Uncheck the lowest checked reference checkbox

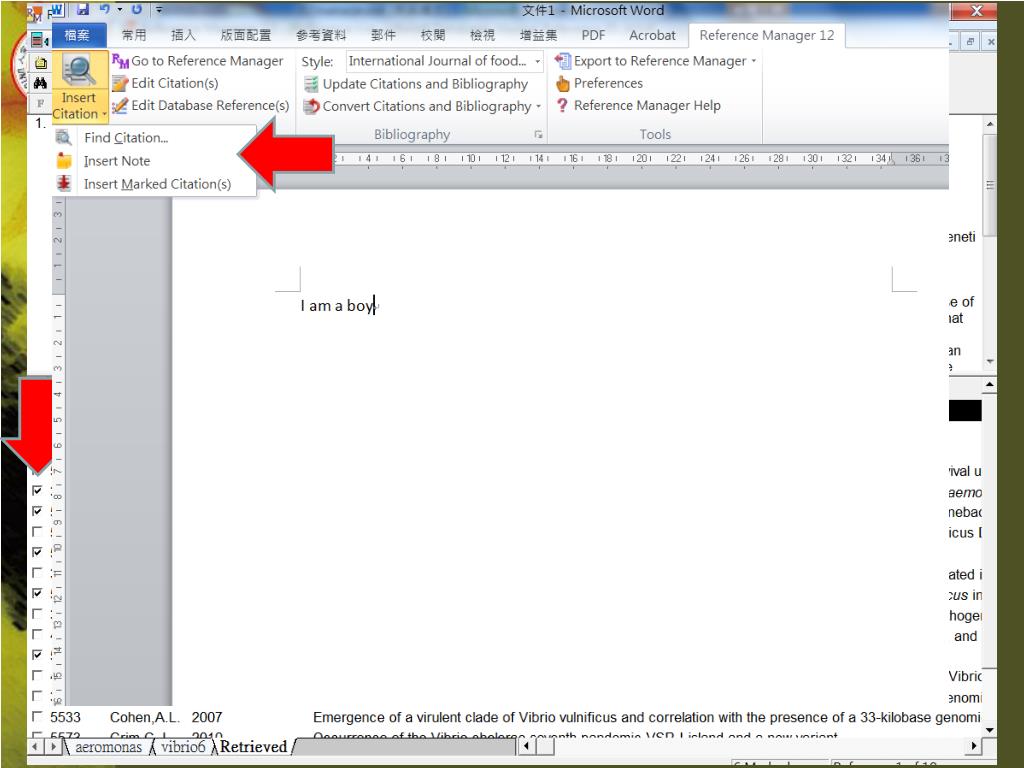[x=37, y=654]
